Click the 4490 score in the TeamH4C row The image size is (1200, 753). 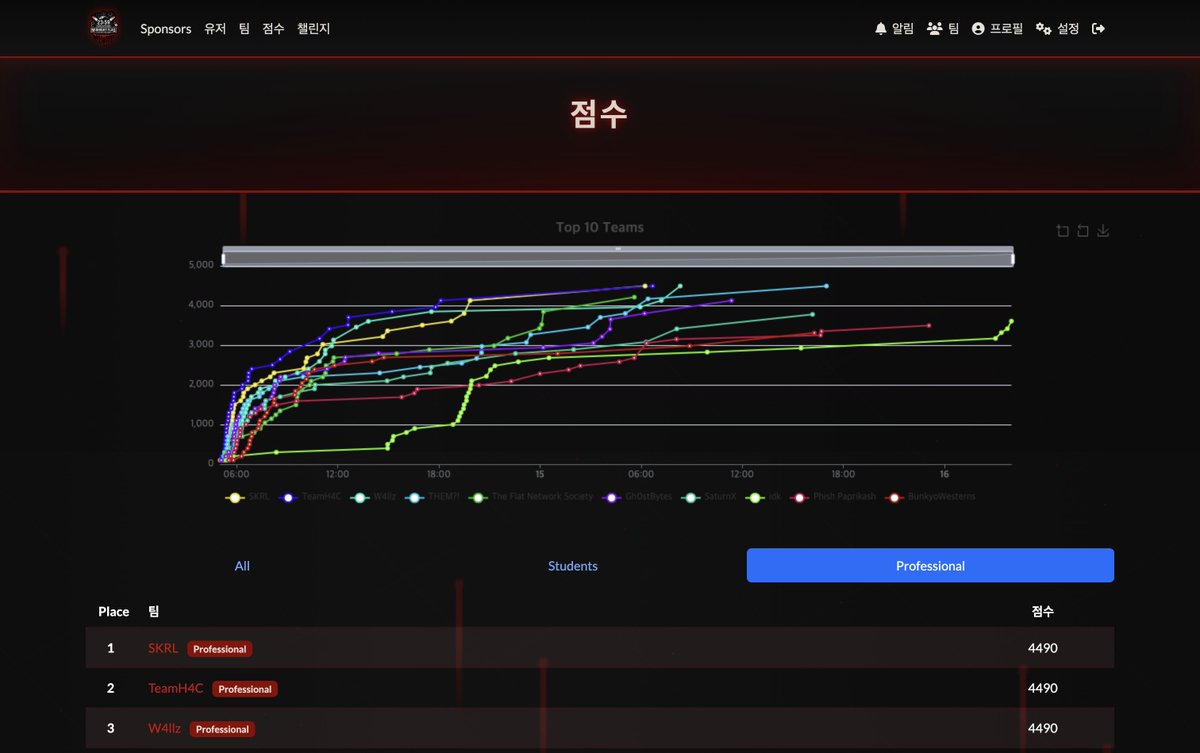[x=1043, y=688]
